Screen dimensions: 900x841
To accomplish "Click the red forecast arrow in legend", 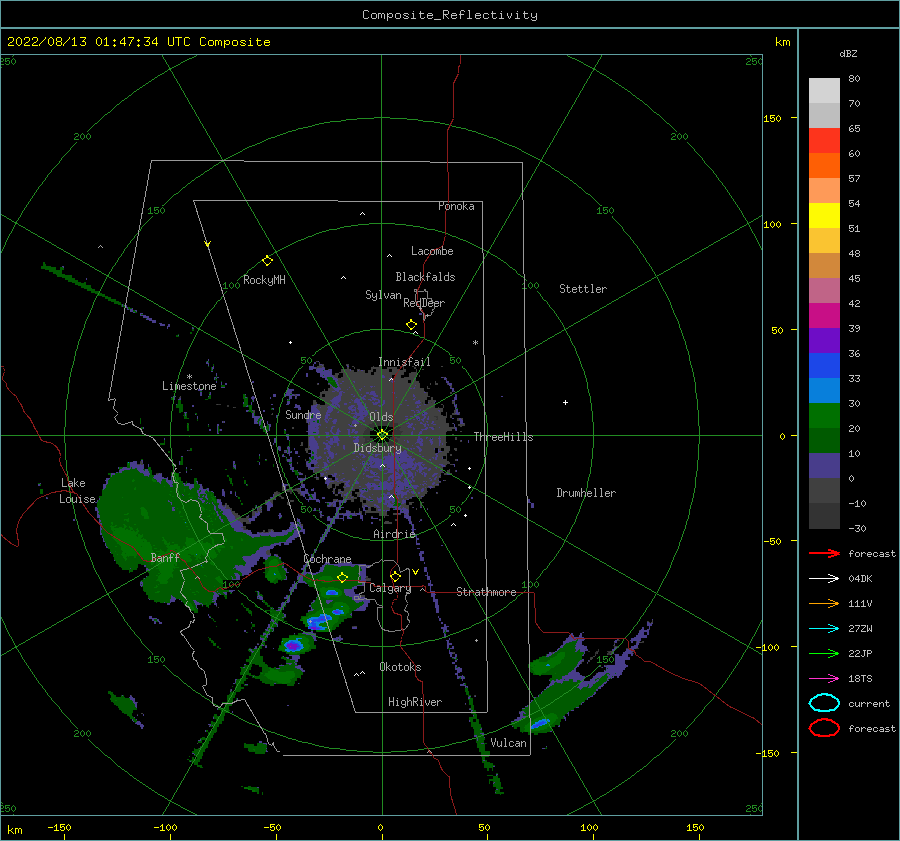I will point(824,553).
